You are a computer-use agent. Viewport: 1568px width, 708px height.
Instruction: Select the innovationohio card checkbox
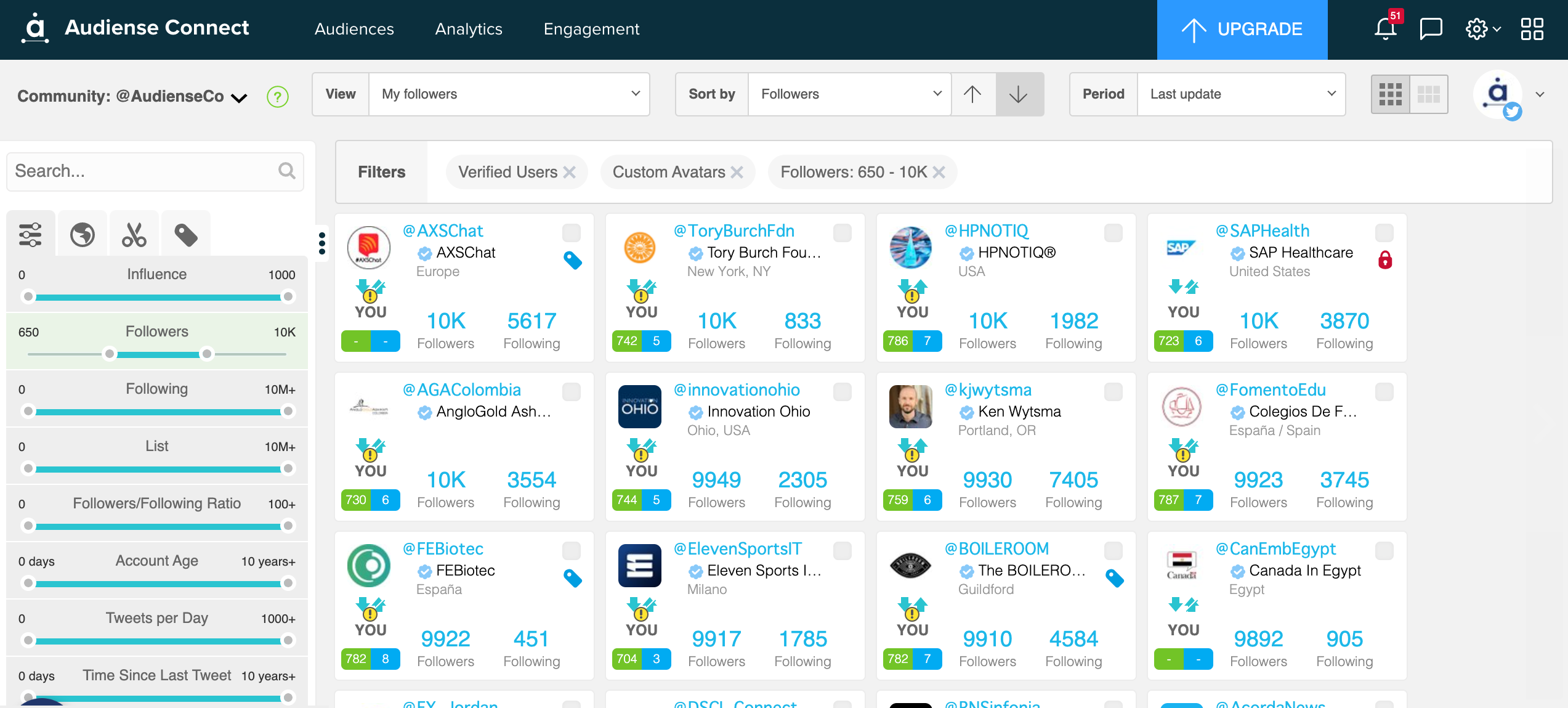tap(843, 392)
